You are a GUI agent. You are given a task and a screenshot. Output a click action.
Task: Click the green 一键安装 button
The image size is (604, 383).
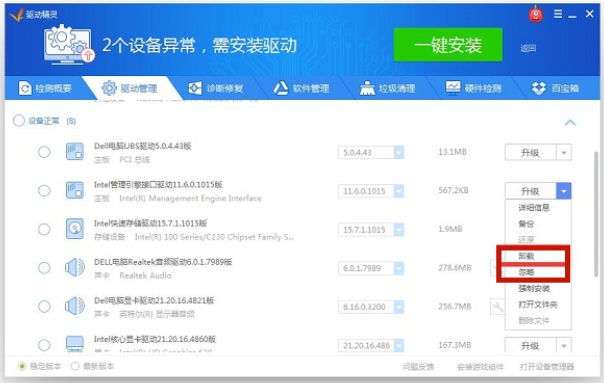tap(448, 45)
